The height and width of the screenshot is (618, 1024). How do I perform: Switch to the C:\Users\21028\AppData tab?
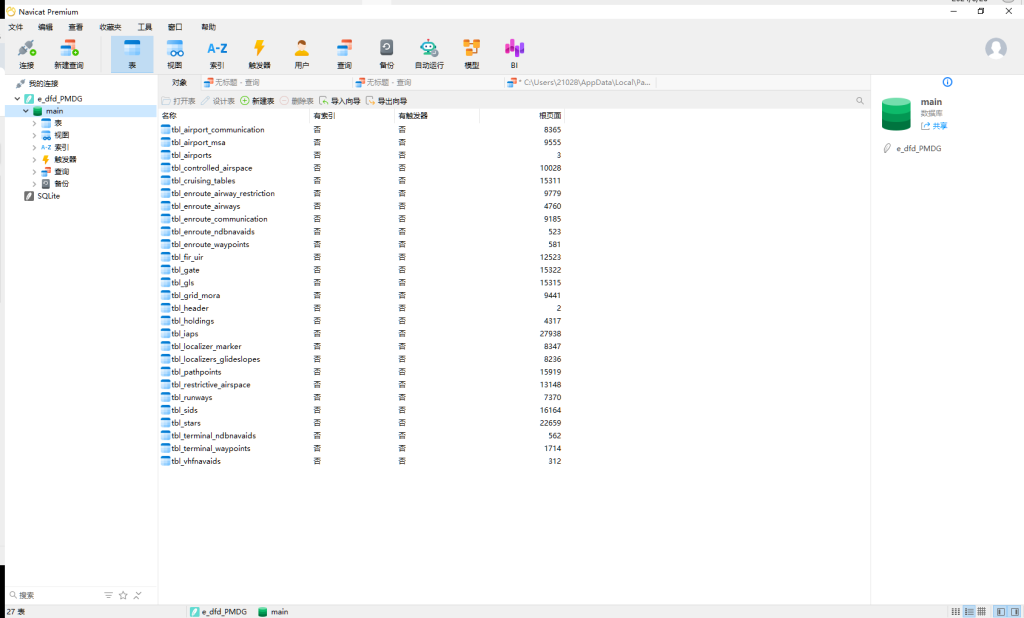click(x=579, y=82)
